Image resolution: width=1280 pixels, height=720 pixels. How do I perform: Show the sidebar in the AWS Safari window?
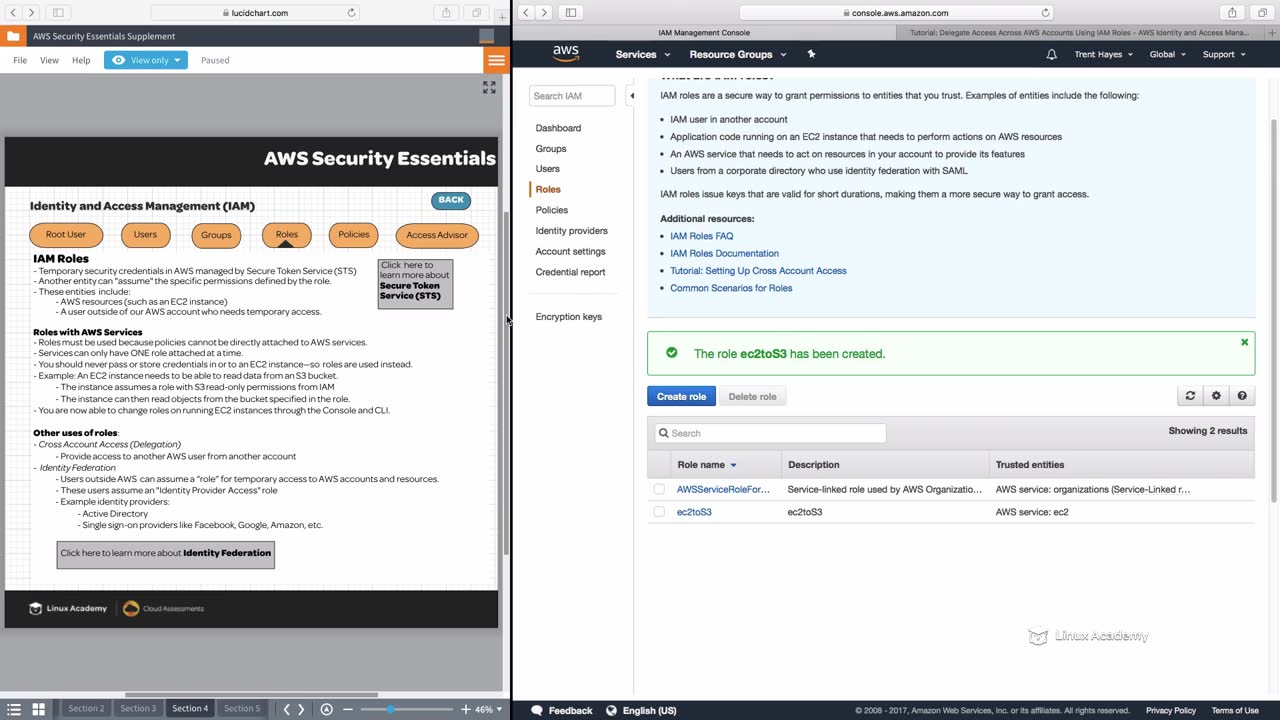pyautogui.click(x=571, y=13)
